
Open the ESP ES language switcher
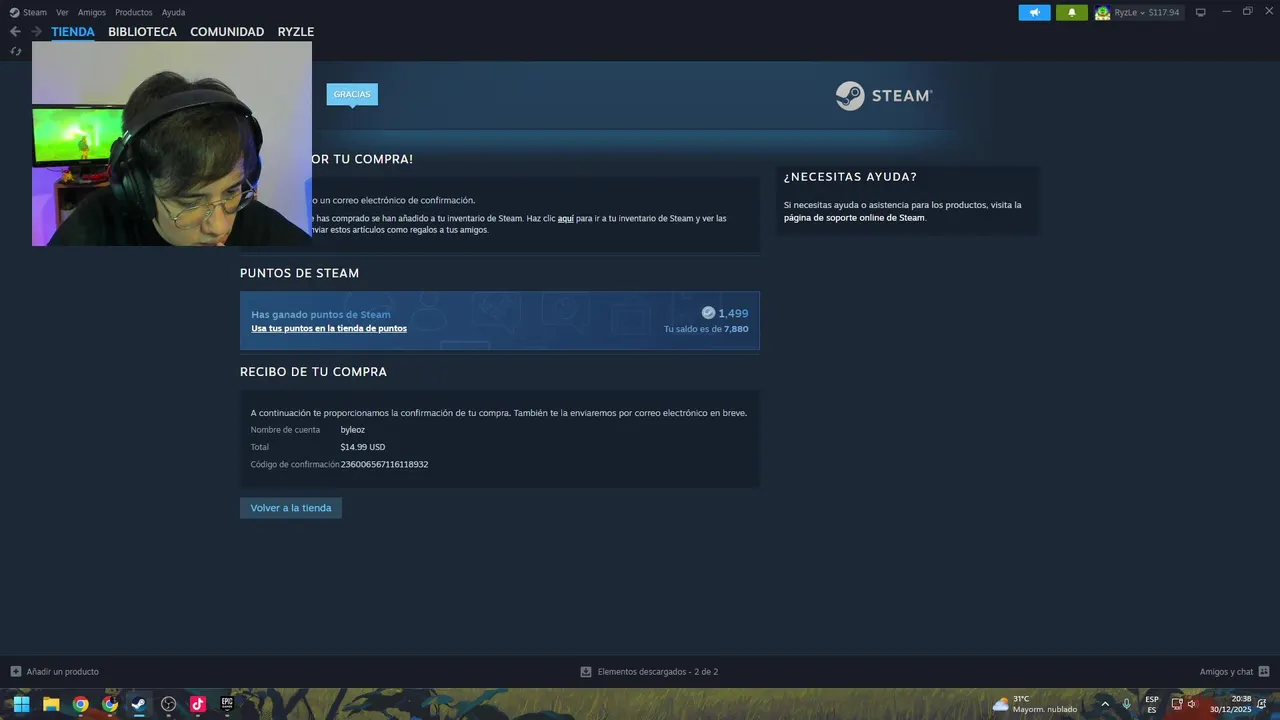point(1152,704)
